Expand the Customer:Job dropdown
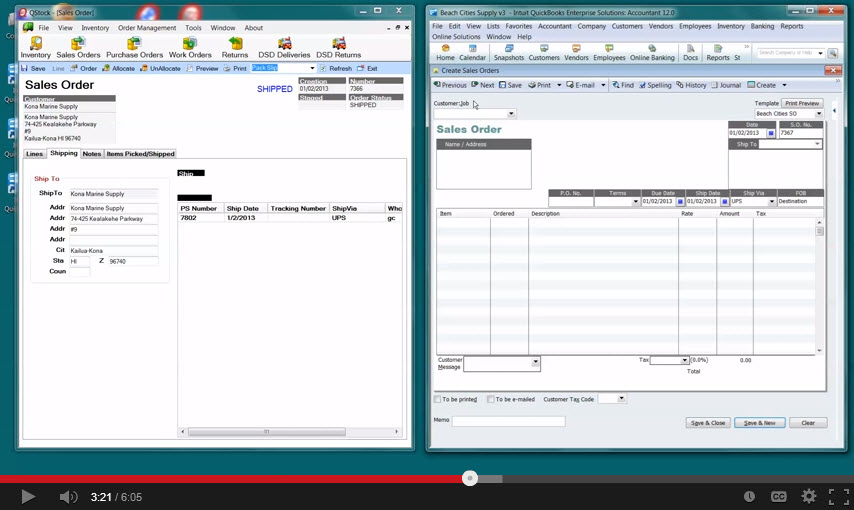This screenshot has height=510, width=854. point(511,113)
